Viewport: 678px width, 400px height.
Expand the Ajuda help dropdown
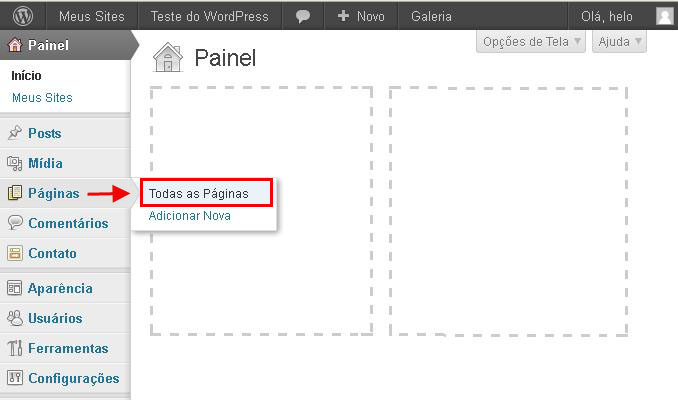(619, 42)
